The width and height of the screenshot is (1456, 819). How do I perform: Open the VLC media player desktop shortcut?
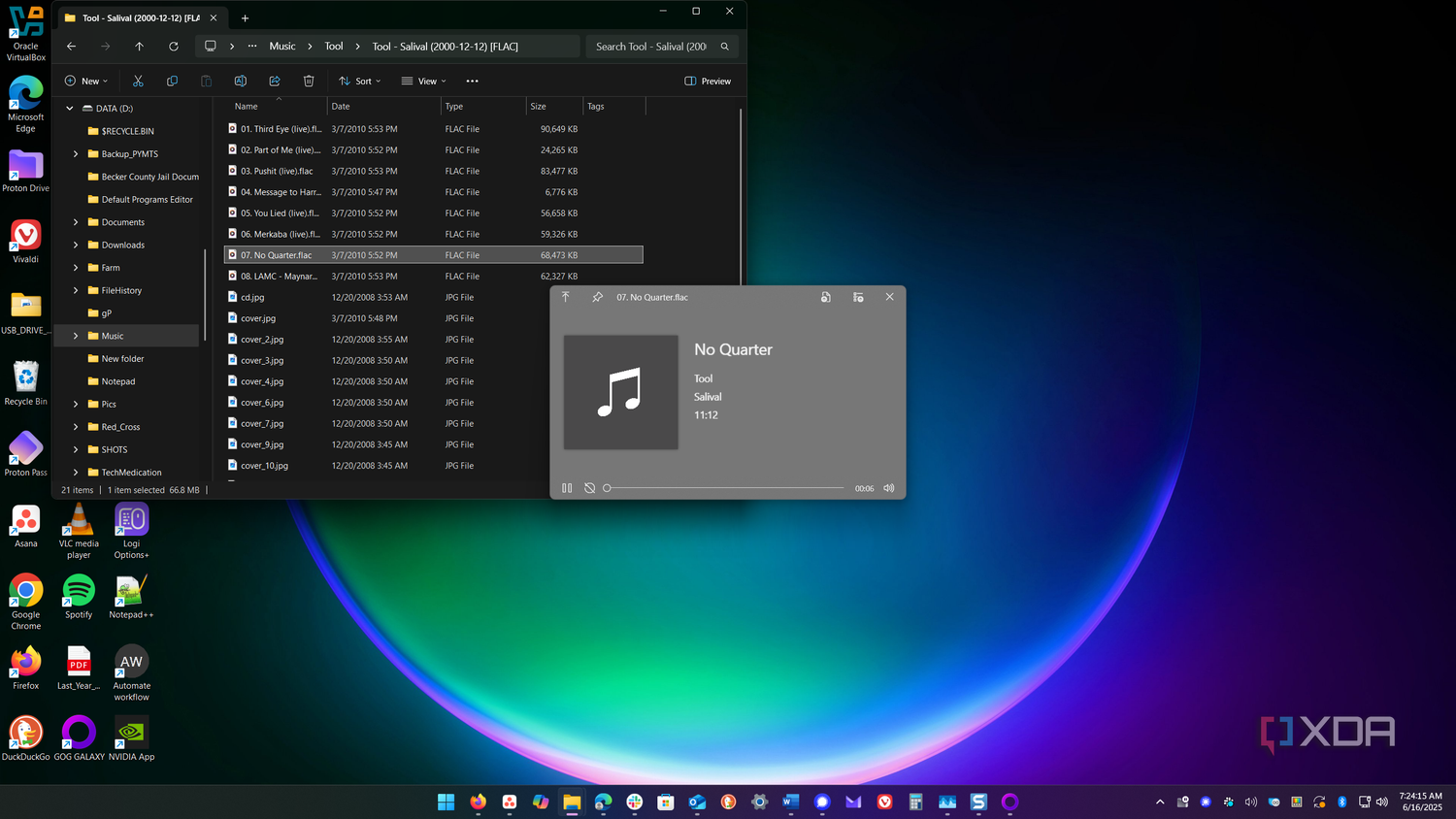click(79, 532)
